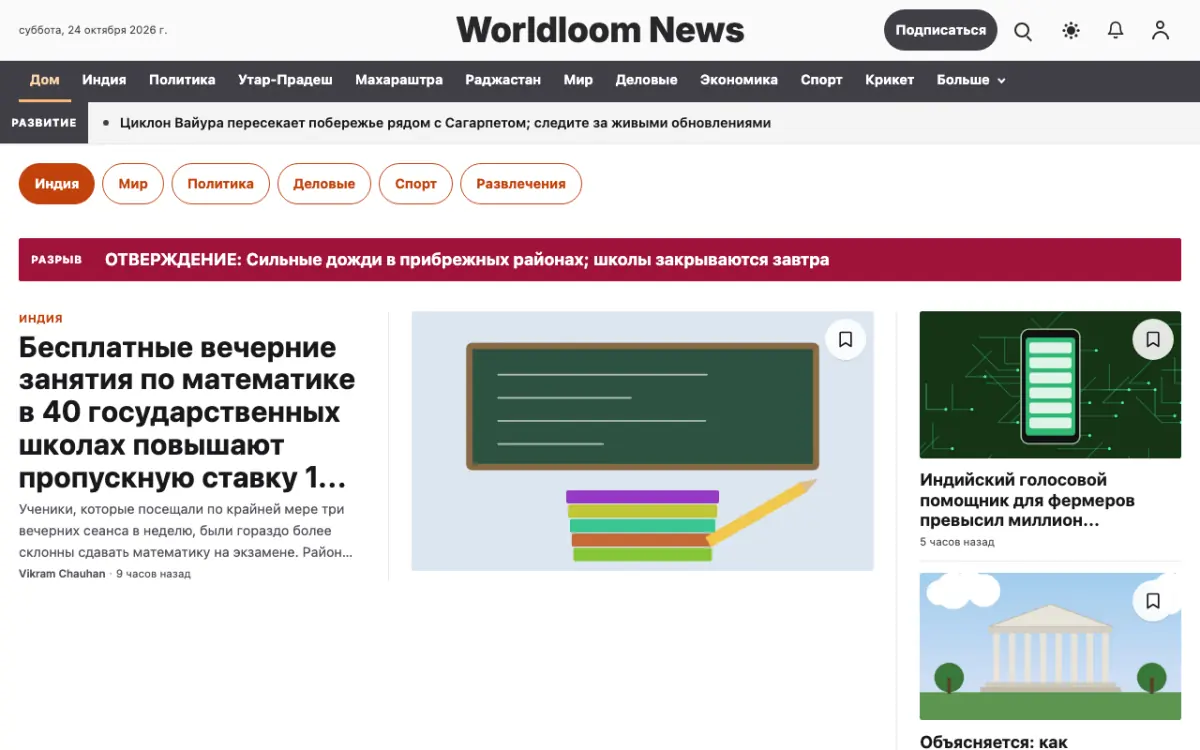Click the date суббота, 24 октября 2026

tap(93, 30)
